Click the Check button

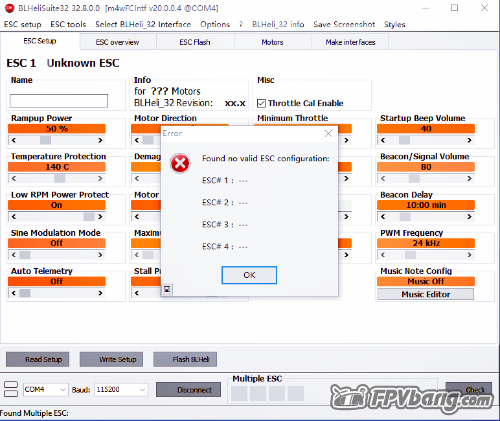click(x=469, y=389)
